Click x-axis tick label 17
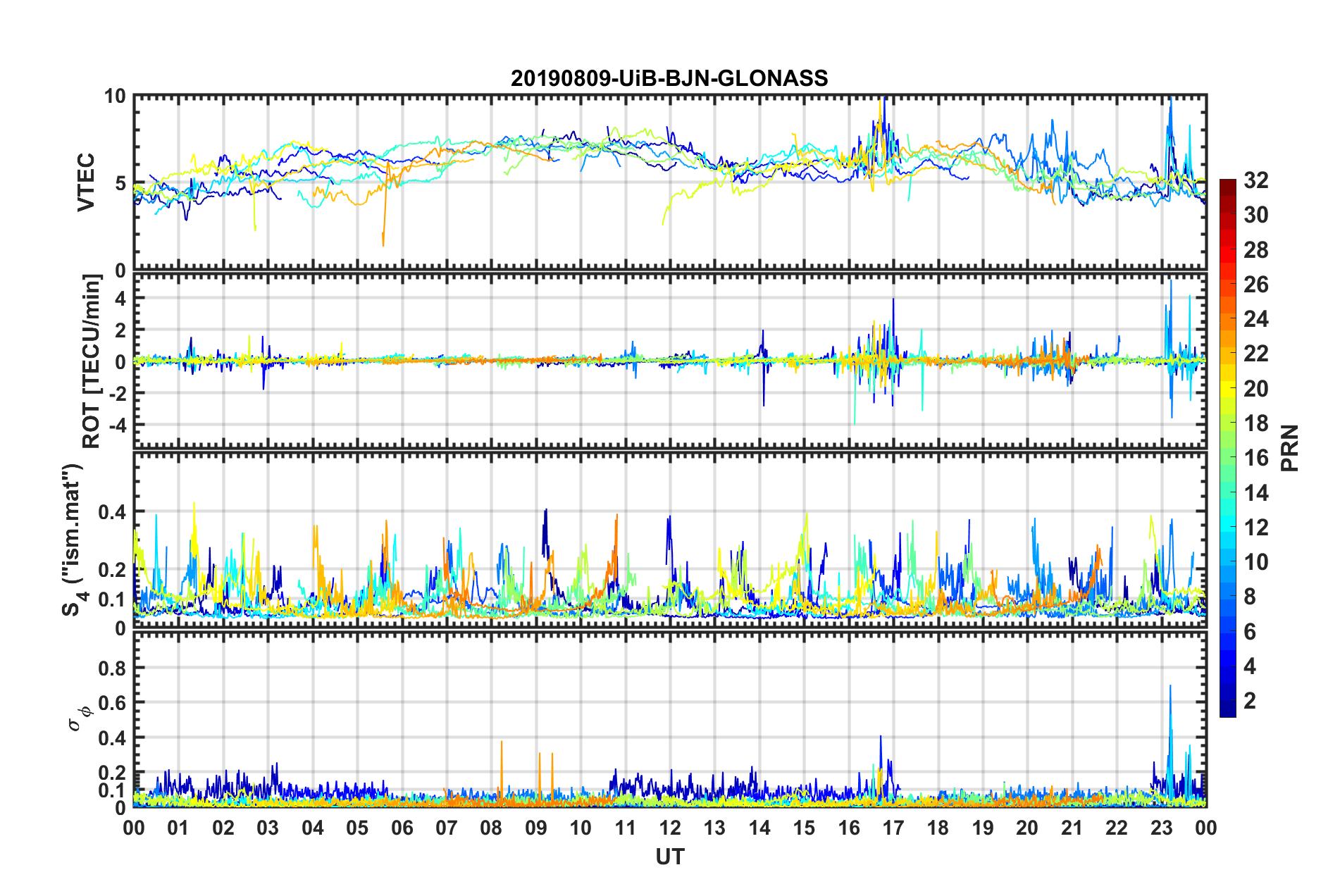Viewport: 1340px width, 896px height. coord(893,828)
